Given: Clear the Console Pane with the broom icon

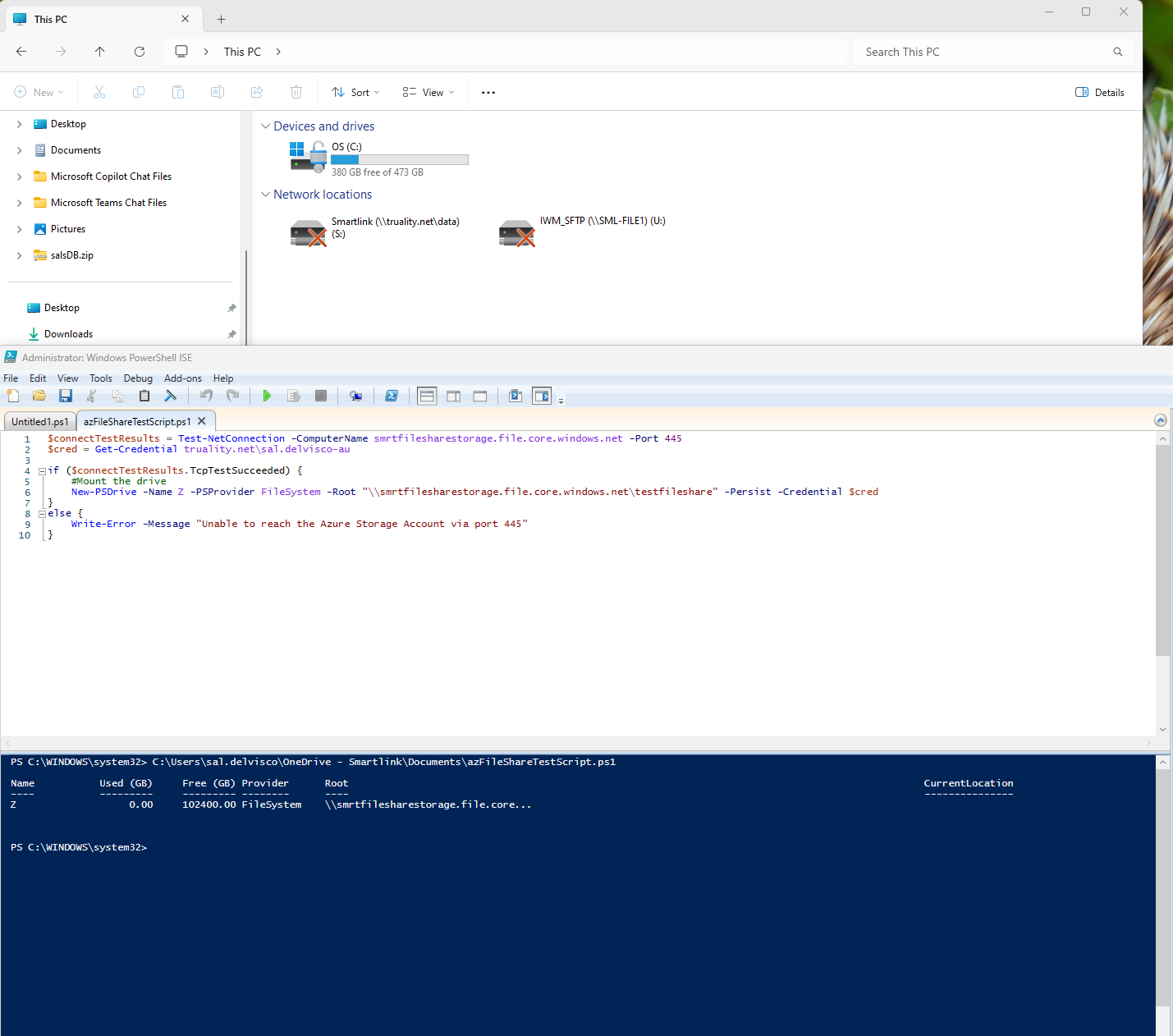Looking at the screenshot, I should coord(171,396).
